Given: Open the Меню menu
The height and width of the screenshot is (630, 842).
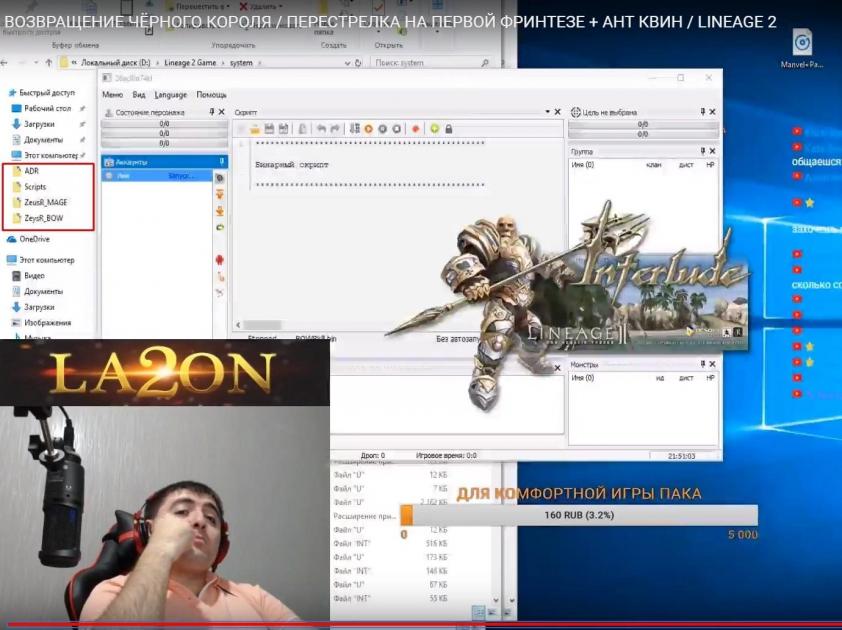Looking at the screenshot, I should pyautogui.click(x=112, y=95).
